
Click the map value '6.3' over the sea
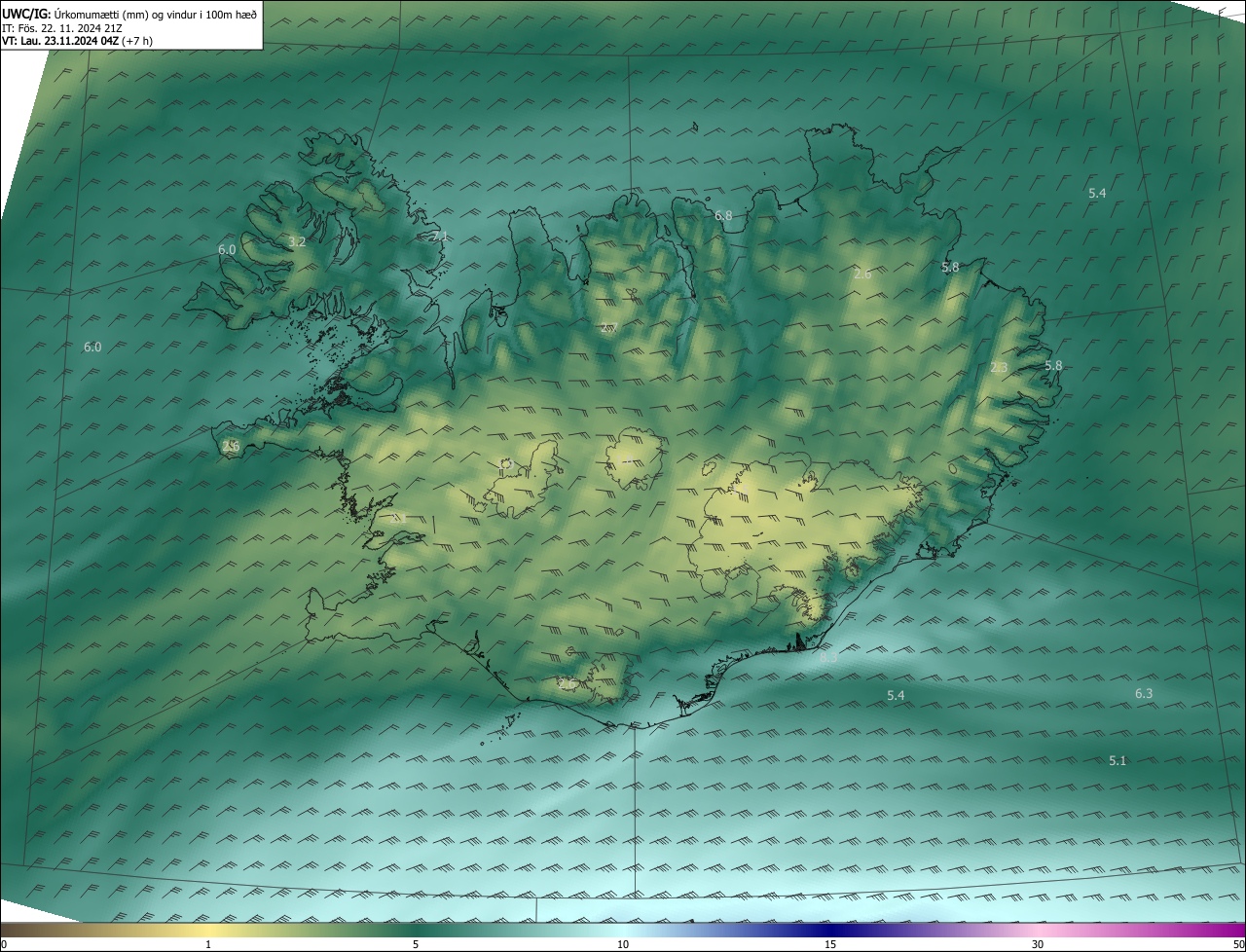(x=1144, y=693)
